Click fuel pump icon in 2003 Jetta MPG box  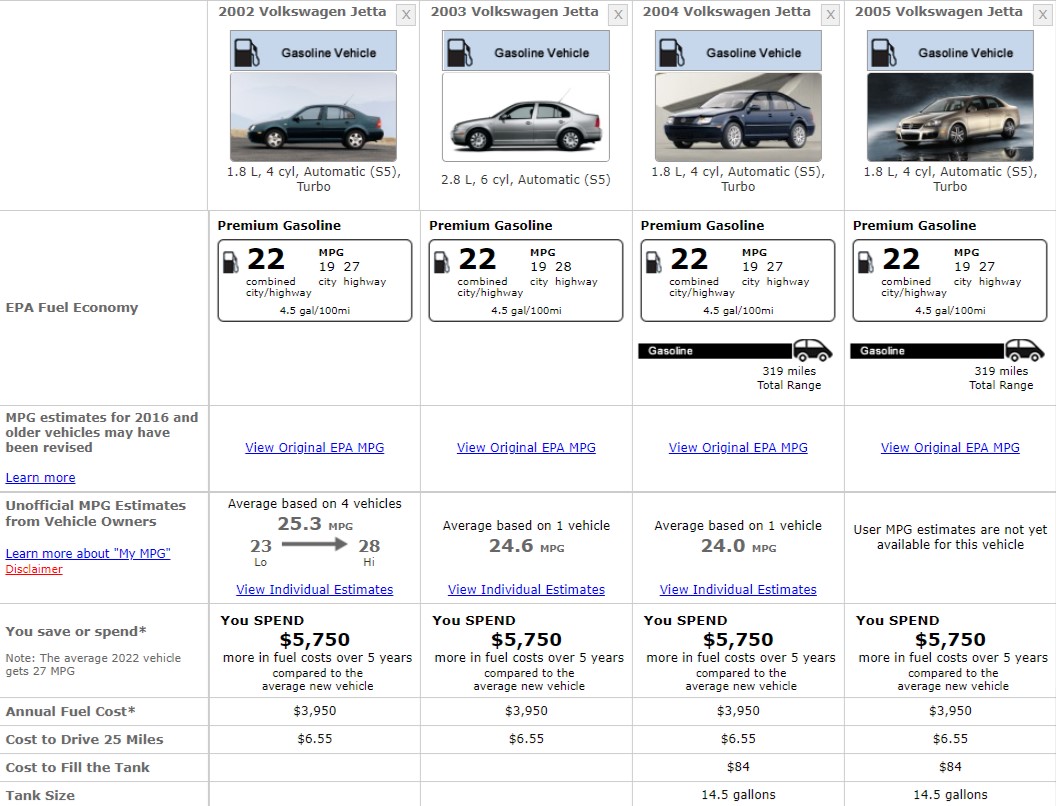tap(442, 262)
